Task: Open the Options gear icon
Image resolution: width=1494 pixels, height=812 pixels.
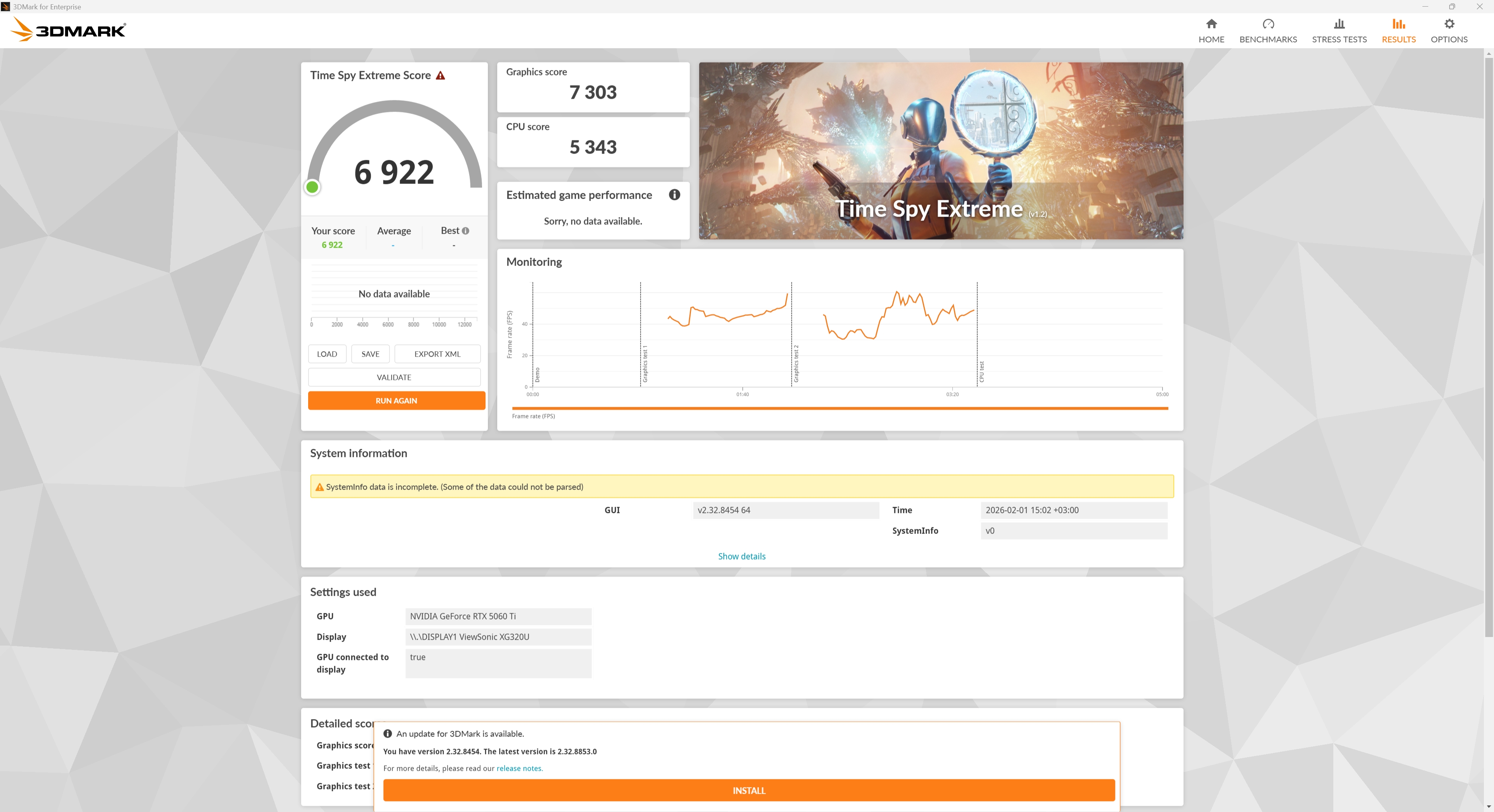Action: (x=1449, y=24)
